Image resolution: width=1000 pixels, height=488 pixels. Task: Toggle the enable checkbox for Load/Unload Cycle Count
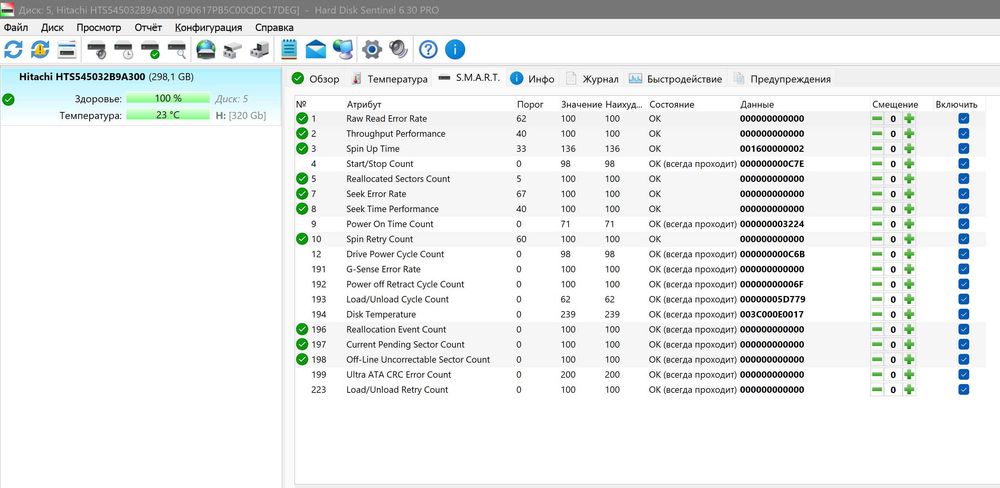[x=964, y=299]
